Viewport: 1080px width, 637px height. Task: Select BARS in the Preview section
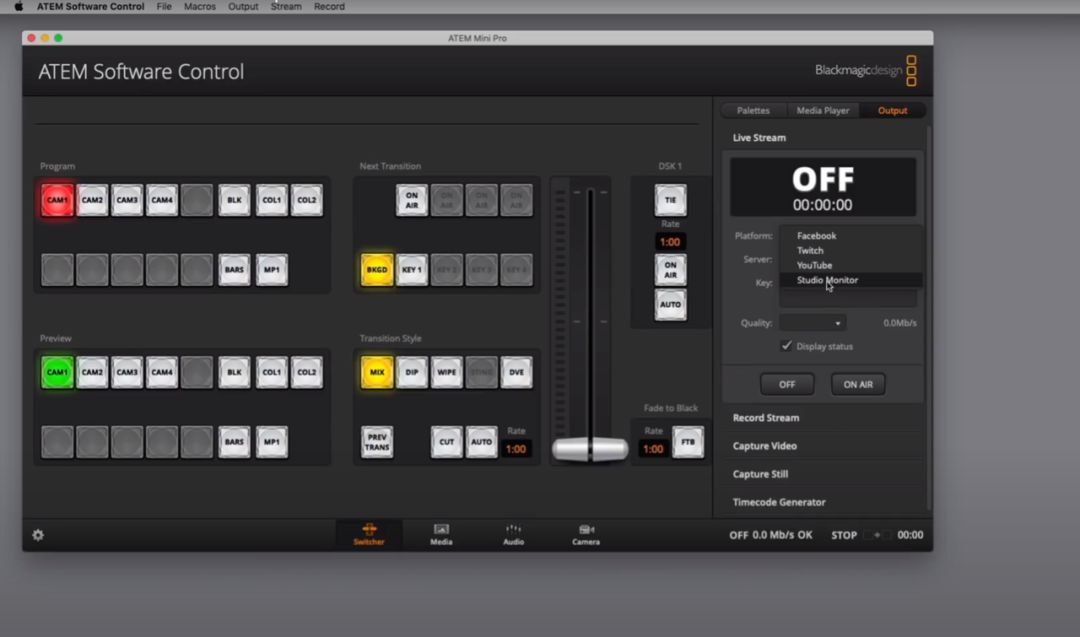pyautogui.click(x=234, y=442)
